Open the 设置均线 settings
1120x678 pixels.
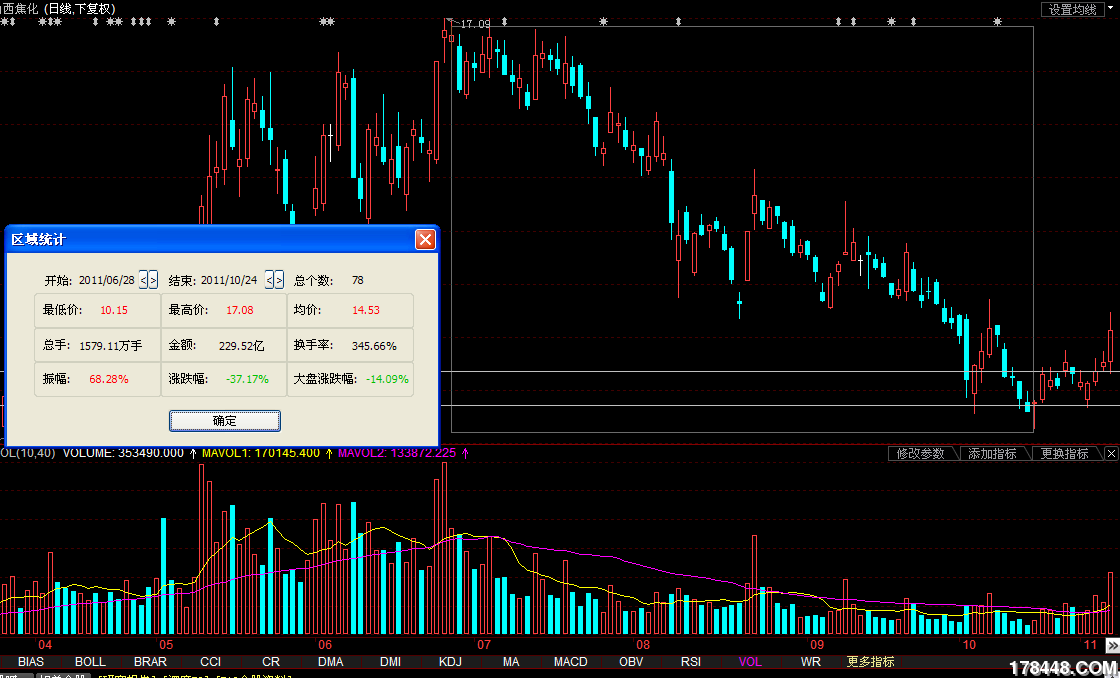tap(1072, 9)
